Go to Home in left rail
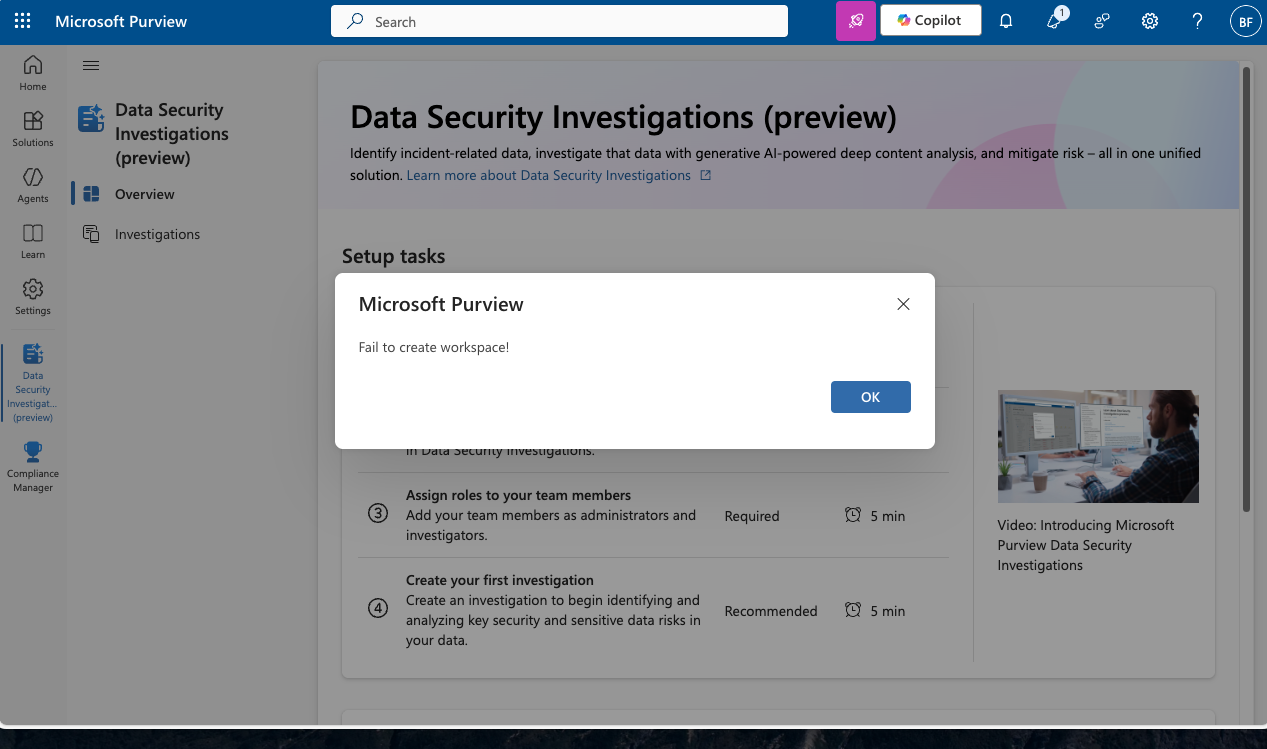The image size is (1267, 749). coord(33,73)
